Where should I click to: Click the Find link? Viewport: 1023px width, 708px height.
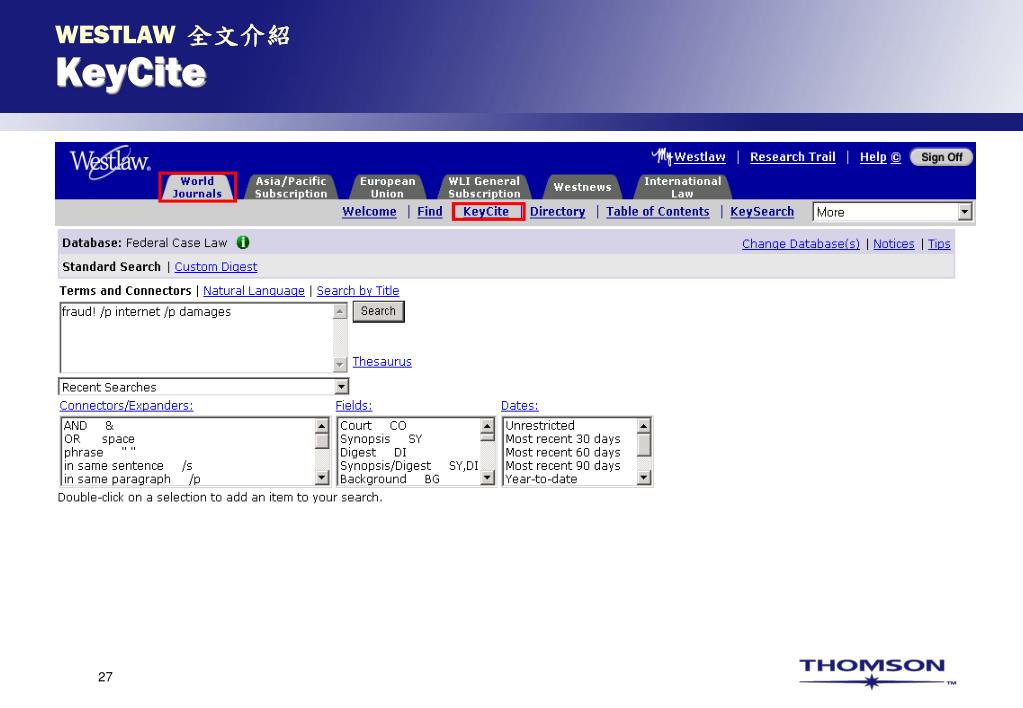(x=430, y=211)
